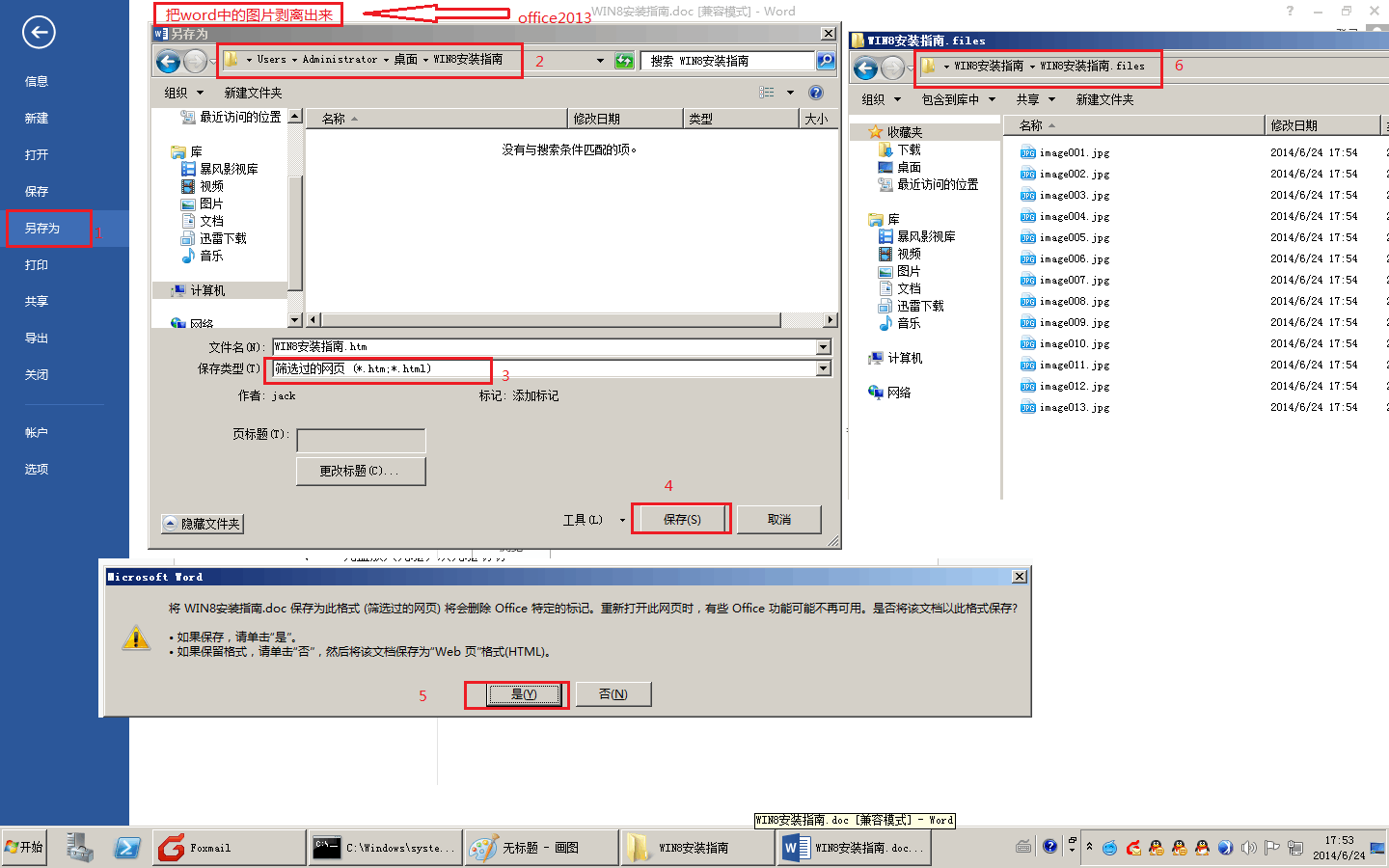The height and width of the screenshot is (868, 1389).
Task: Click the 保存(S) button
Action: point(682,520)
